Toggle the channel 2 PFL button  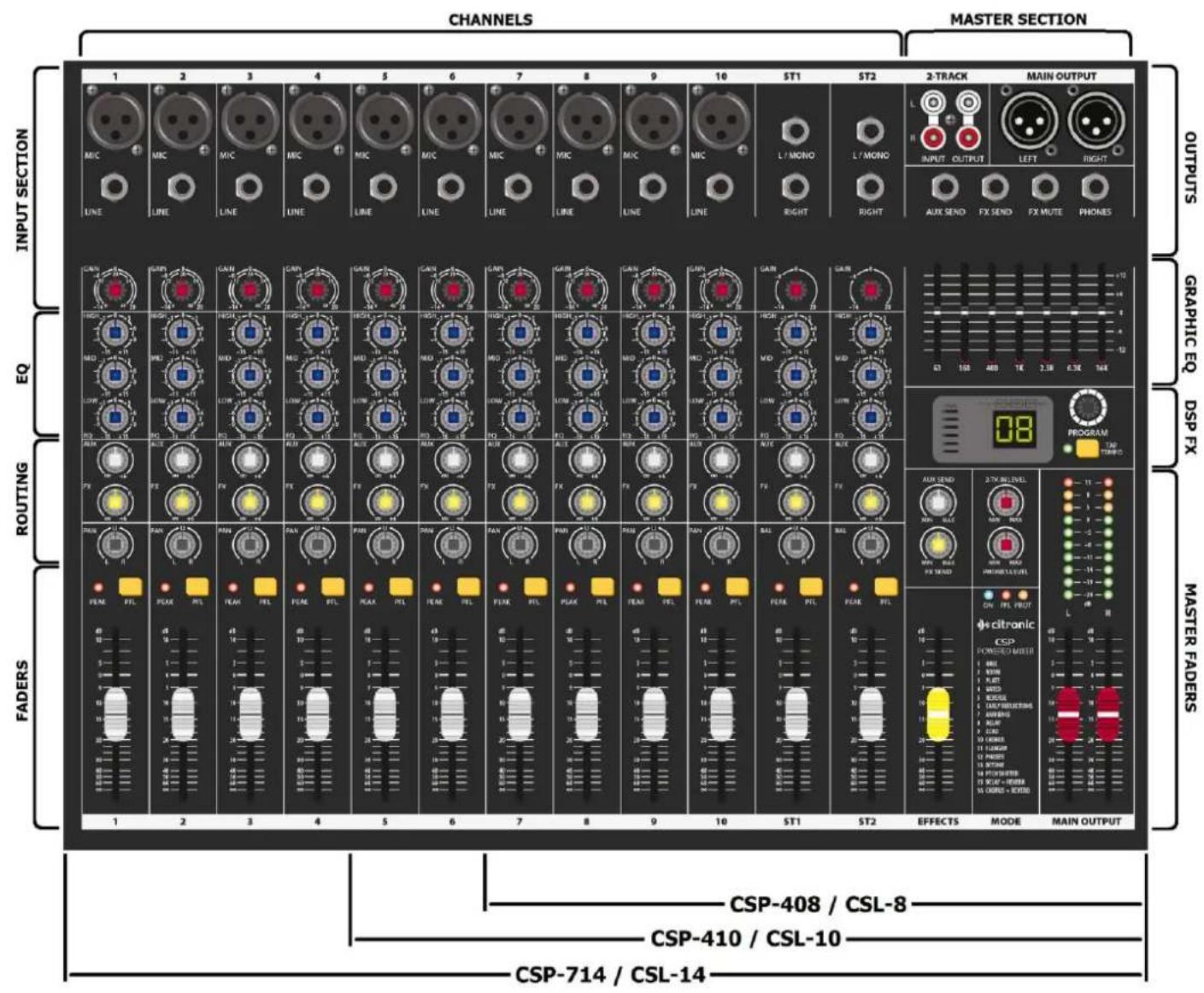click(x=197, y=586)
